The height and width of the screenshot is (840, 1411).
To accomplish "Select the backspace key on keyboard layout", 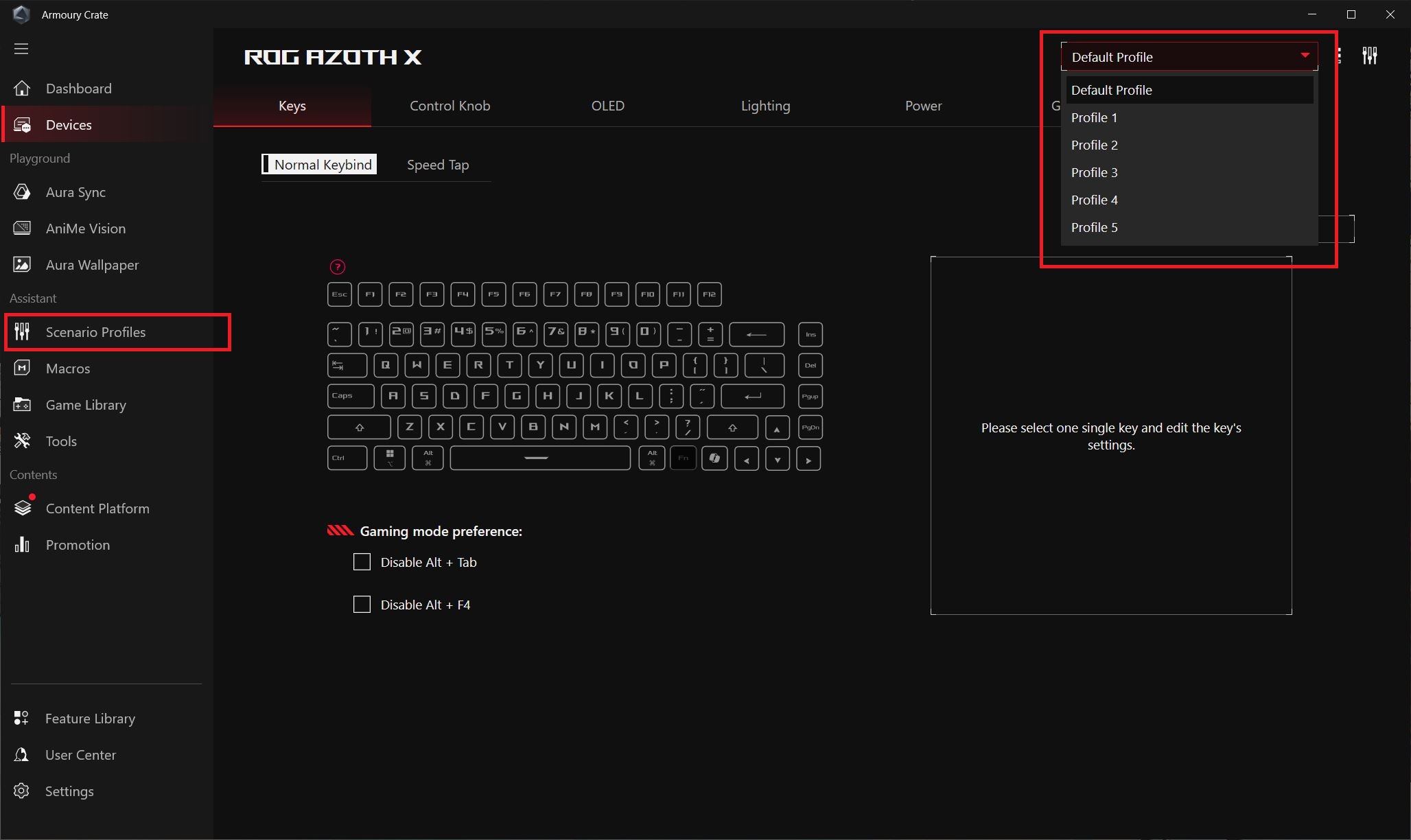I will [x=756, y=334].
